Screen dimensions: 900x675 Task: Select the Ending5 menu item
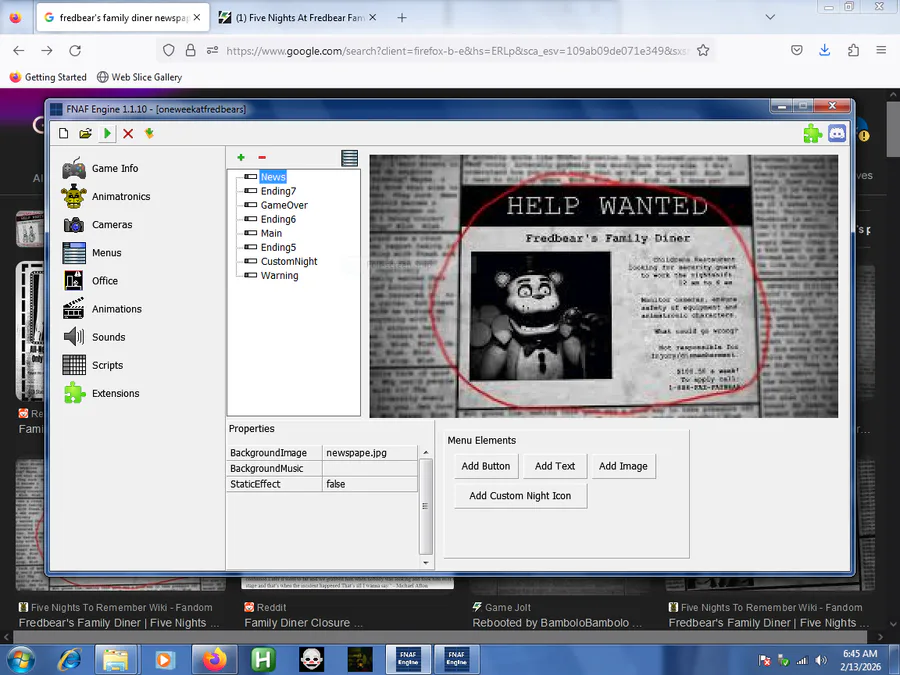tap(278, 247)
